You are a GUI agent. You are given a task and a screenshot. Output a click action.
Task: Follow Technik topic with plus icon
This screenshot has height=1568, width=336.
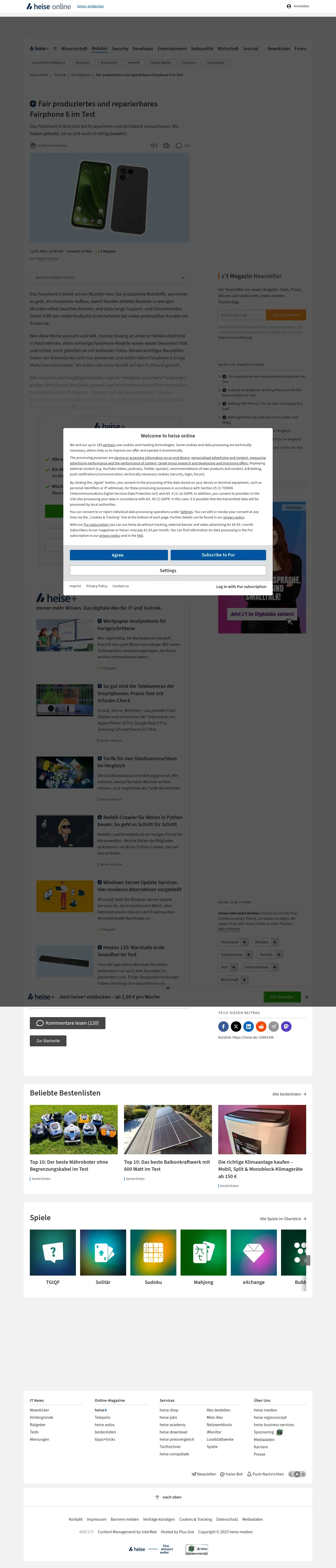[279, 954]
